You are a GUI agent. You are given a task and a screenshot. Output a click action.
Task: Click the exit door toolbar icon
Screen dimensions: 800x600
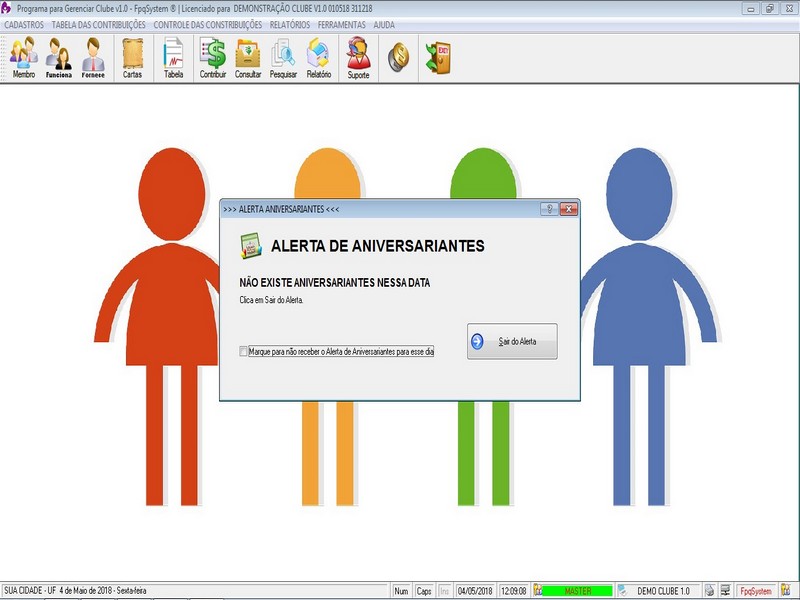[438, 58]
